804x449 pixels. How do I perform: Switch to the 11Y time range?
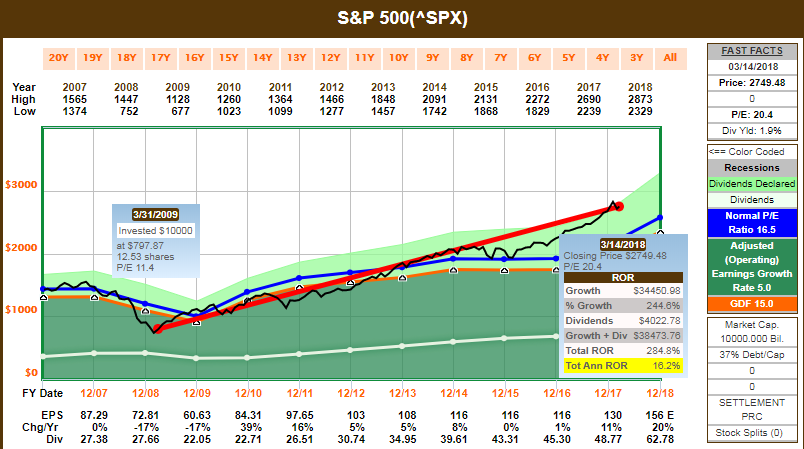pyautogui.click(x=365, y=58)
